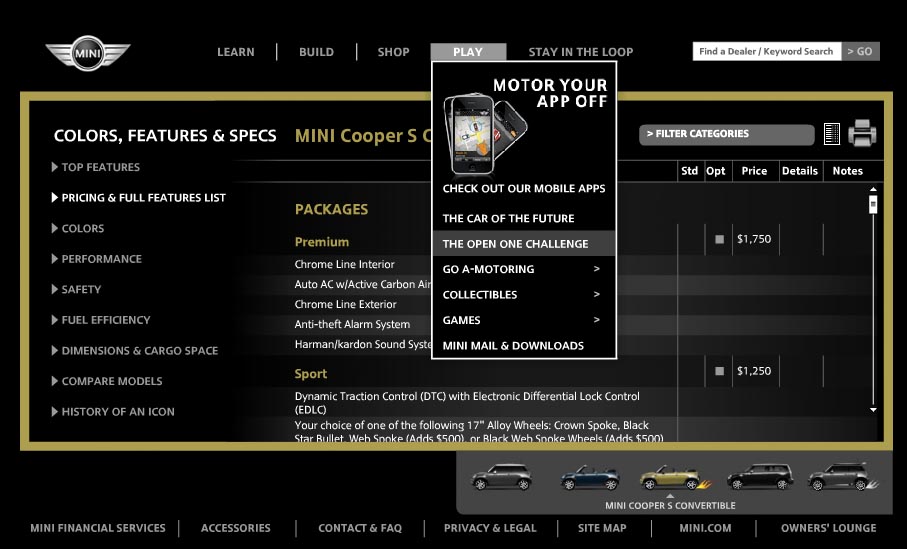Open the Shop menu
Viewport: 907px width, 549px height.
pyautogui.click(x=393, y=52)
